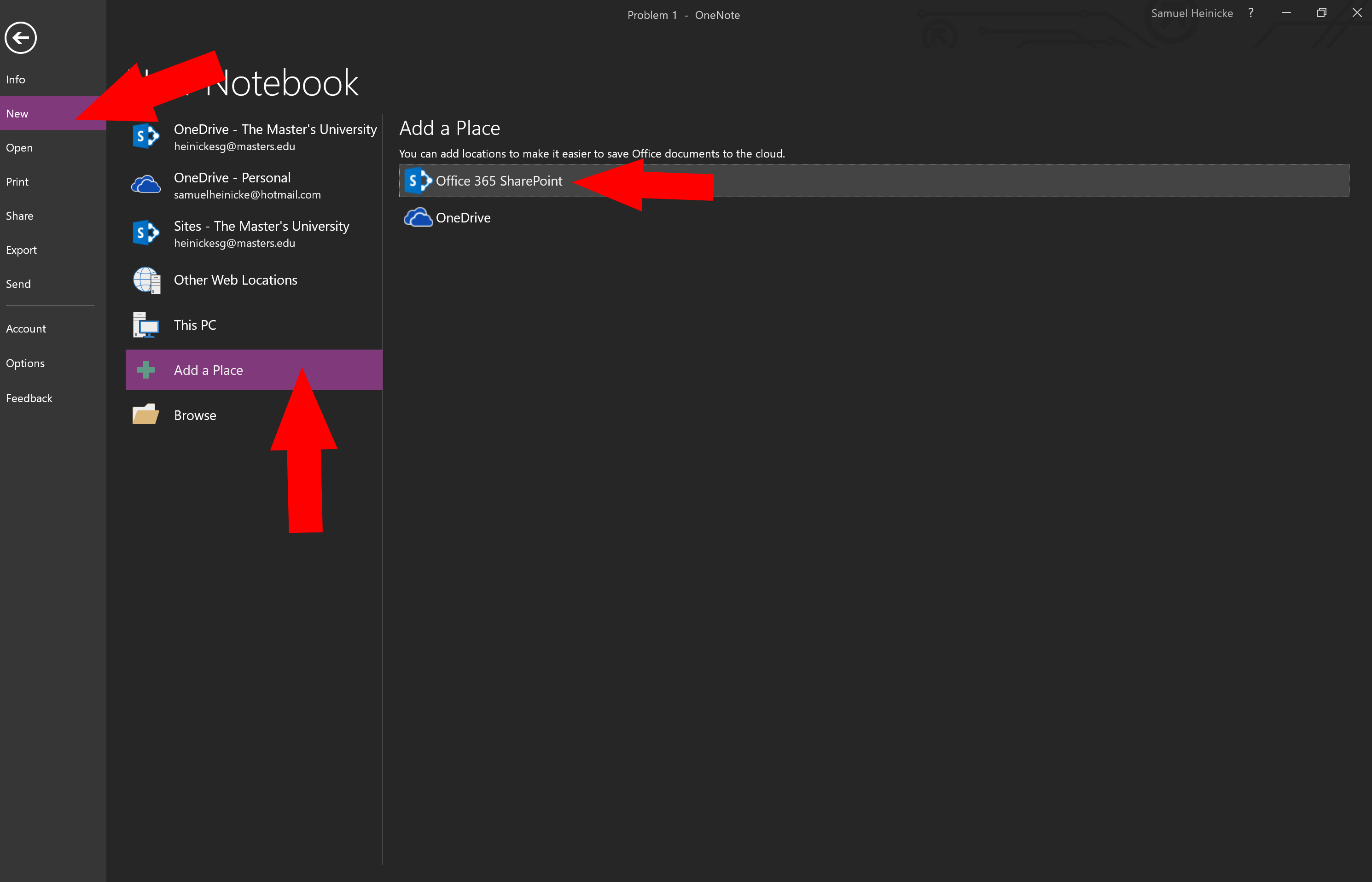Click the Feedback entry
This screenshot has height=882, width=1372.
point(52,398)
